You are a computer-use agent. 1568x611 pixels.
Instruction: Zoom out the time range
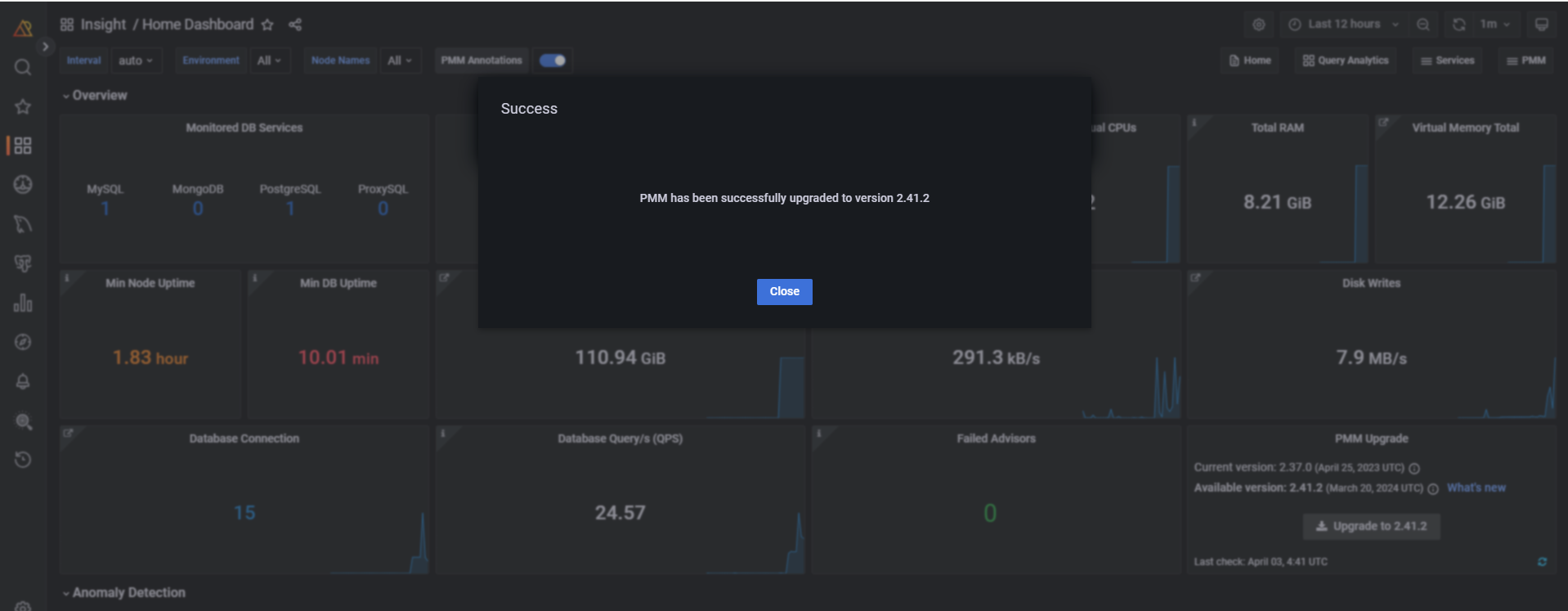[1423, 25]
